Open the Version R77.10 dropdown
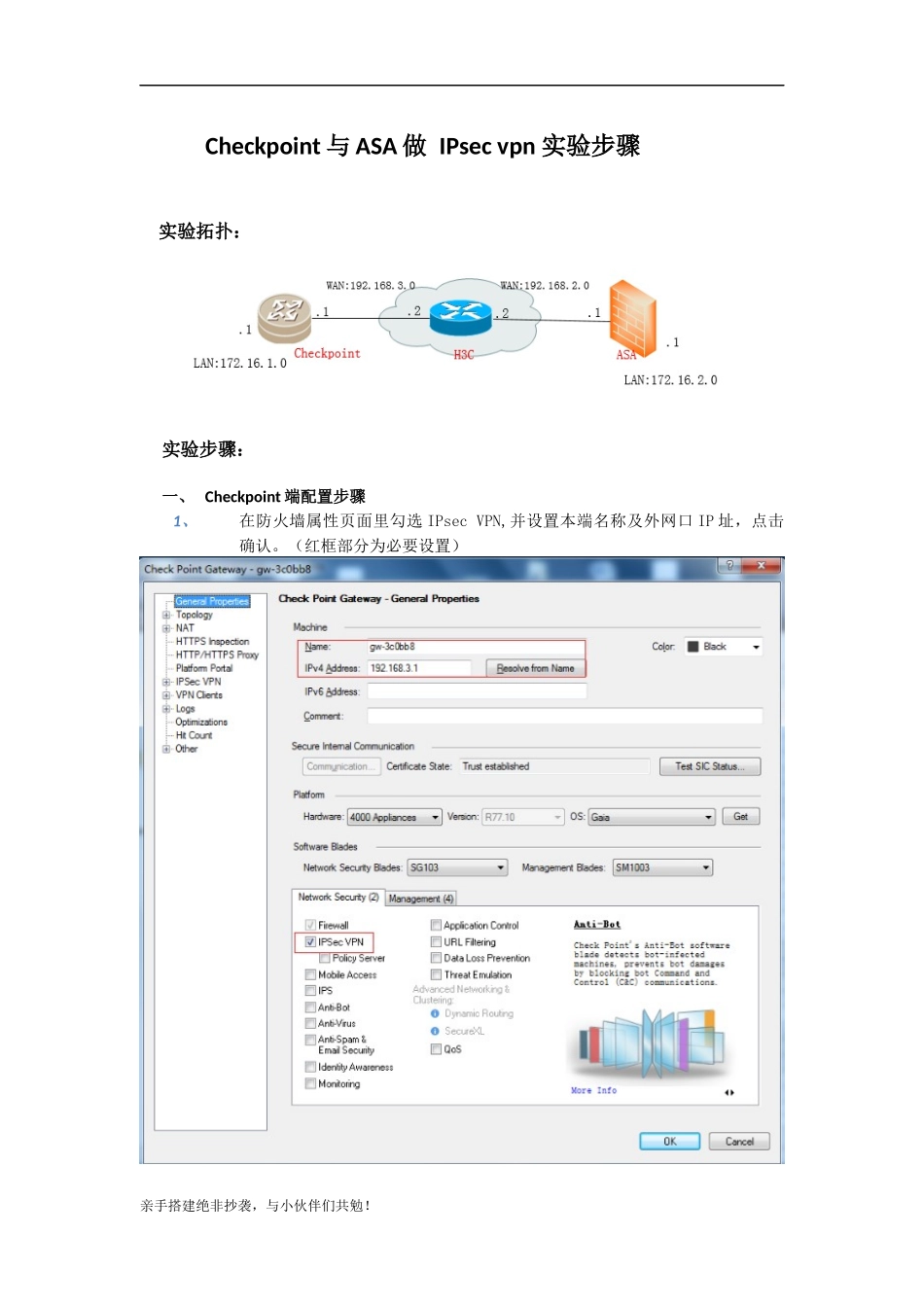Screen dimensions: 924x1307 pos(523,817)
